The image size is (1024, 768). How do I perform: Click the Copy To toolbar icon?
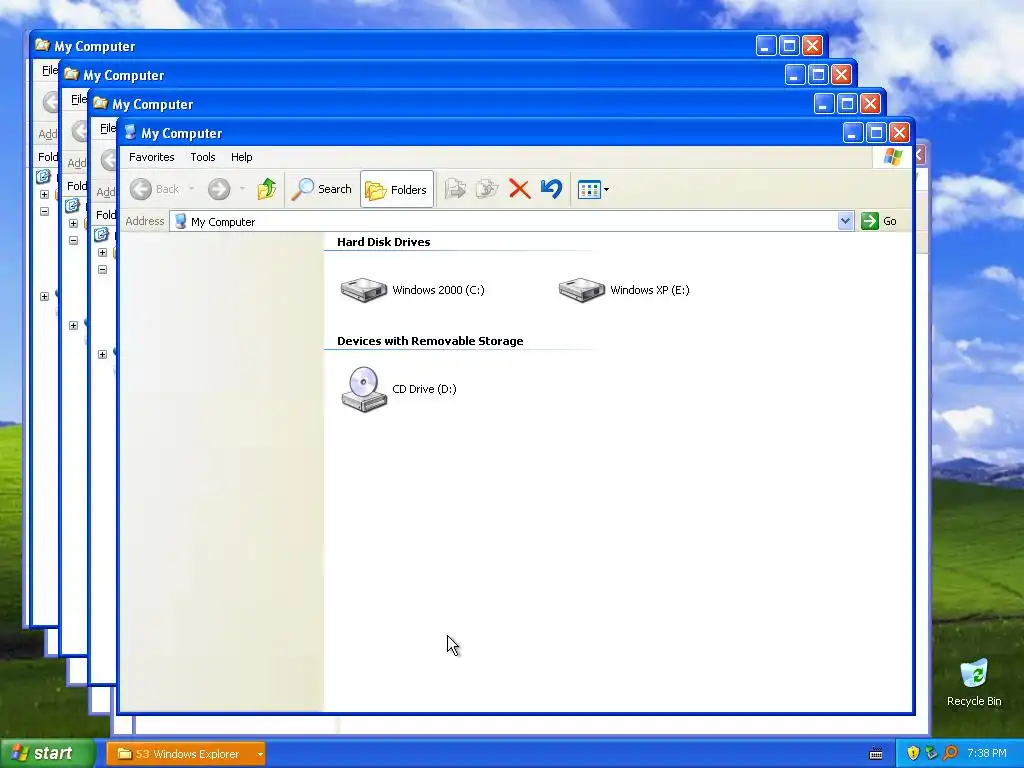487,189
